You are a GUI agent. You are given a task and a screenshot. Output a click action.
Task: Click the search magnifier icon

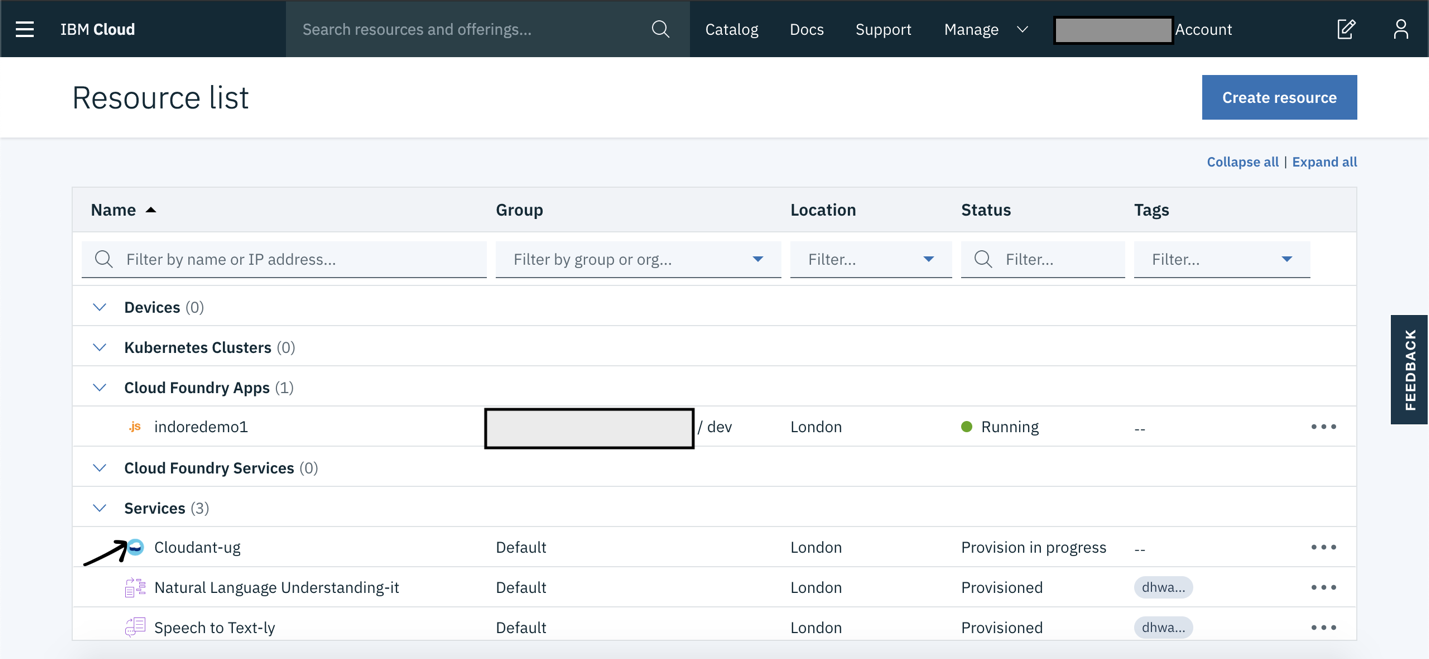pos(660,29)
